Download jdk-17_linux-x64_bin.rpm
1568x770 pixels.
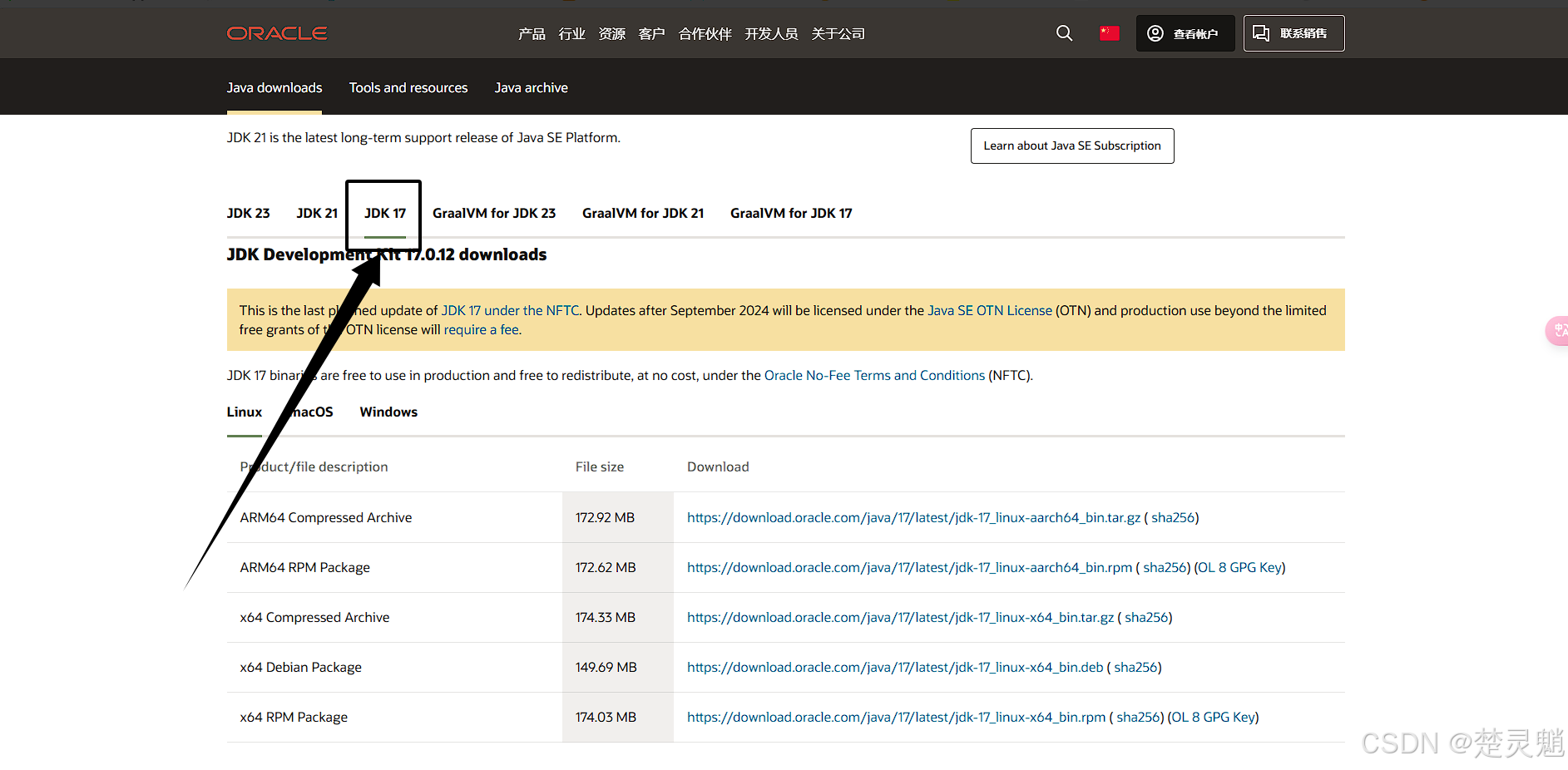896,717
